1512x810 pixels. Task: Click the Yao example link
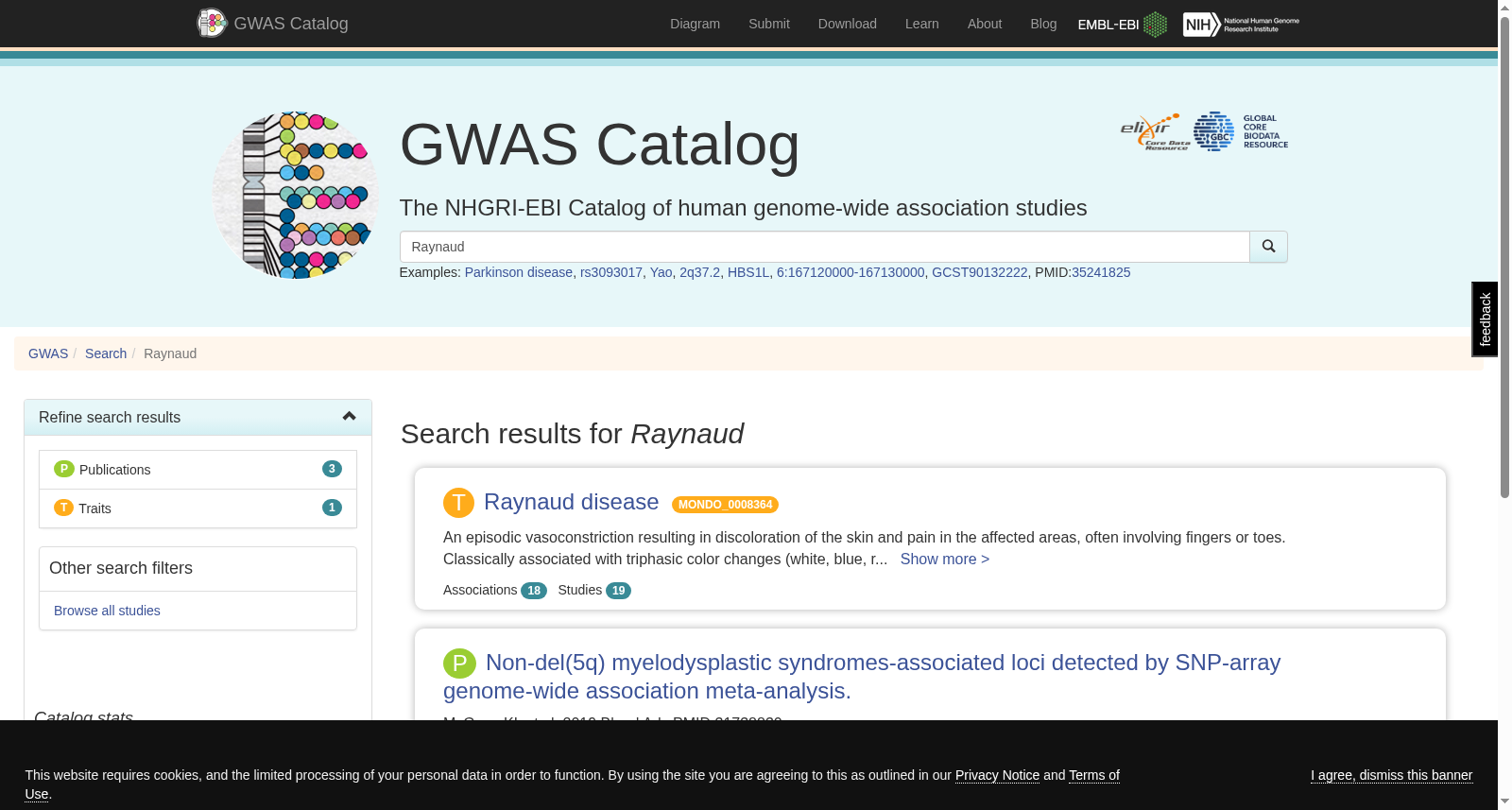tap(661, 272)
